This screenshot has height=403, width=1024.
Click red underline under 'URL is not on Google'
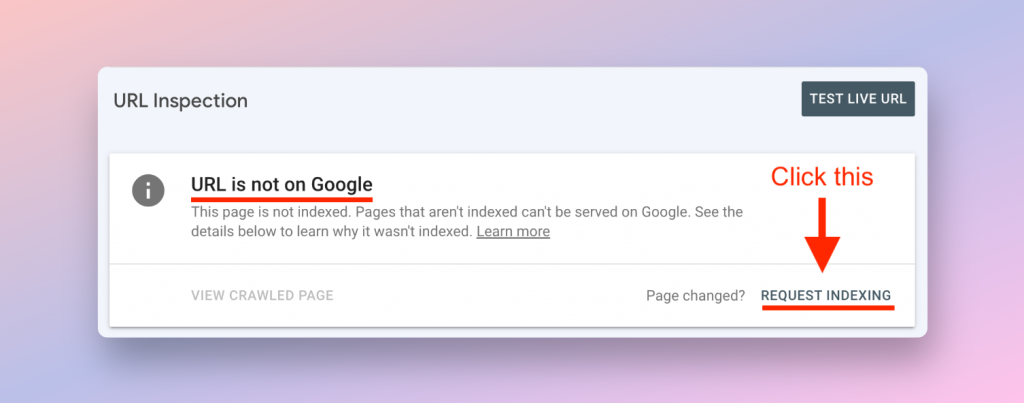(281, 198)
